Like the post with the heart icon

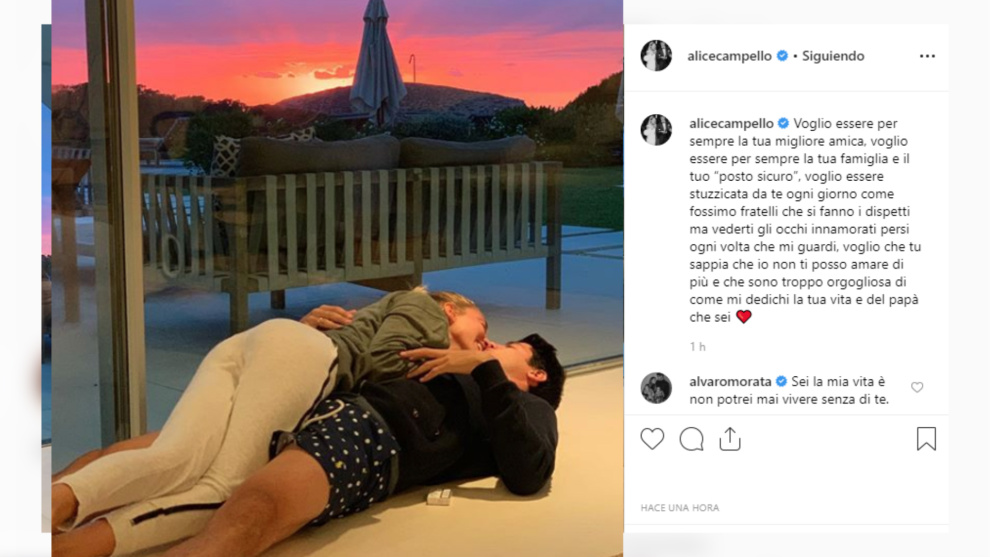(x=652, y=439)
